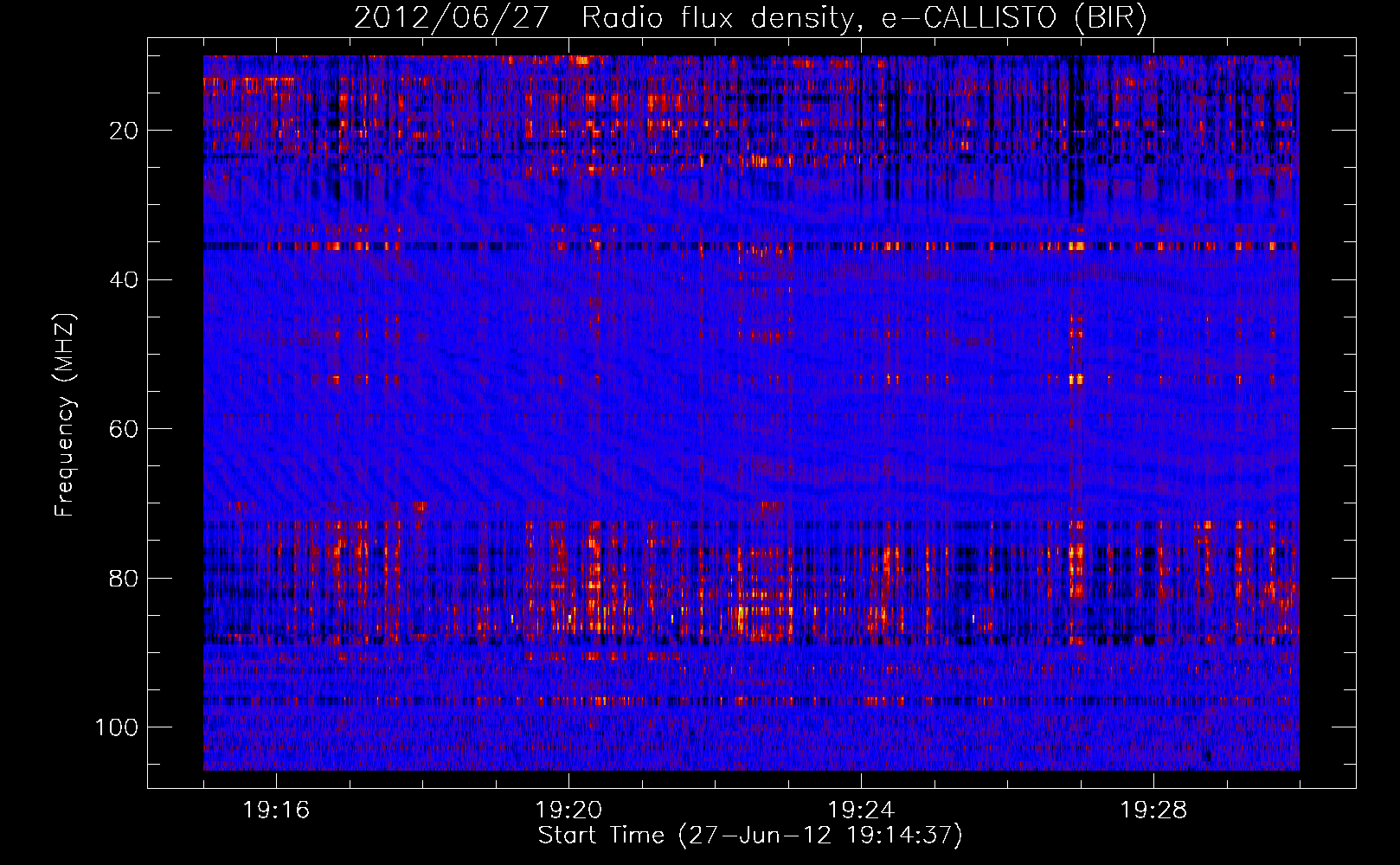Viewport: 1400px width, 865px height.
Task: Click the 'Frequency (MHZ)' axis label
Action: [x=66, y=415]
